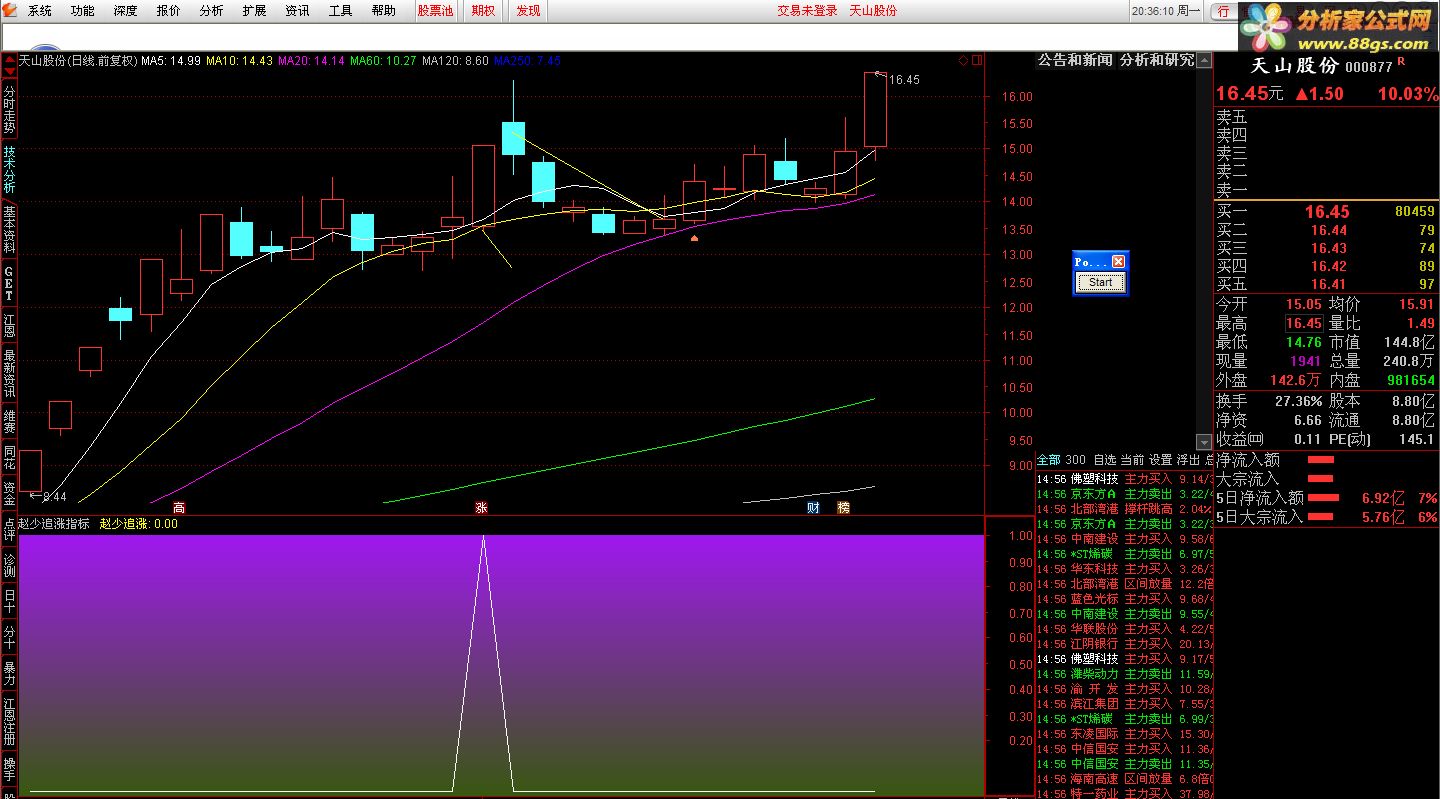Click the 北部湾港 撑杆跳高 row
This screenshot has width=1440, height=799.
(1124, 509)
